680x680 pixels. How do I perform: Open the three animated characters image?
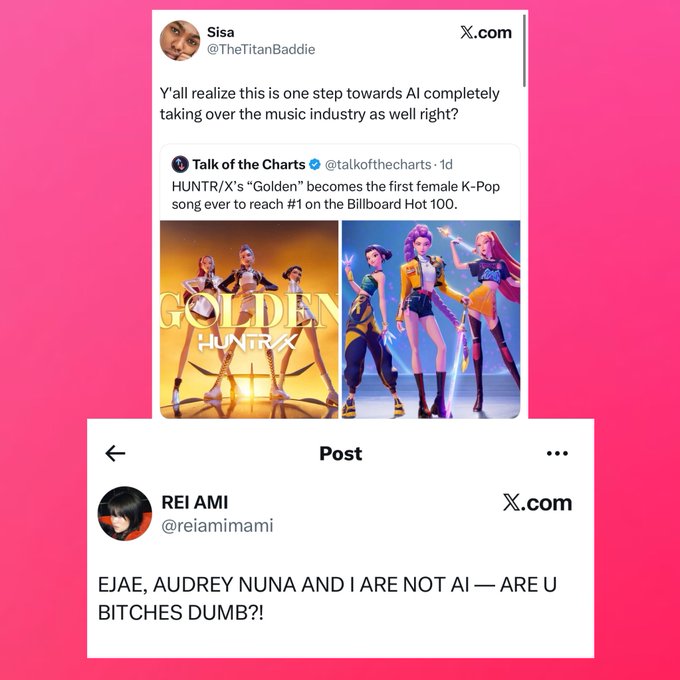tap(431, 320)
